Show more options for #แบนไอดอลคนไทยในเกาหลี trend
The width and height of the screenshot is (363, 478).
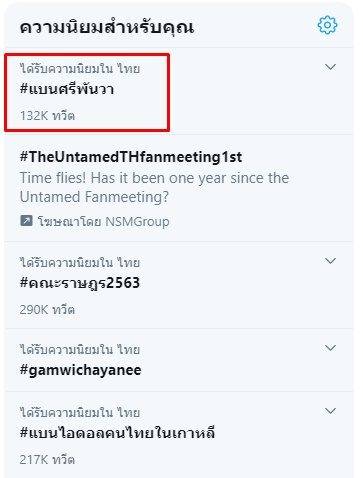pos(330,411)
